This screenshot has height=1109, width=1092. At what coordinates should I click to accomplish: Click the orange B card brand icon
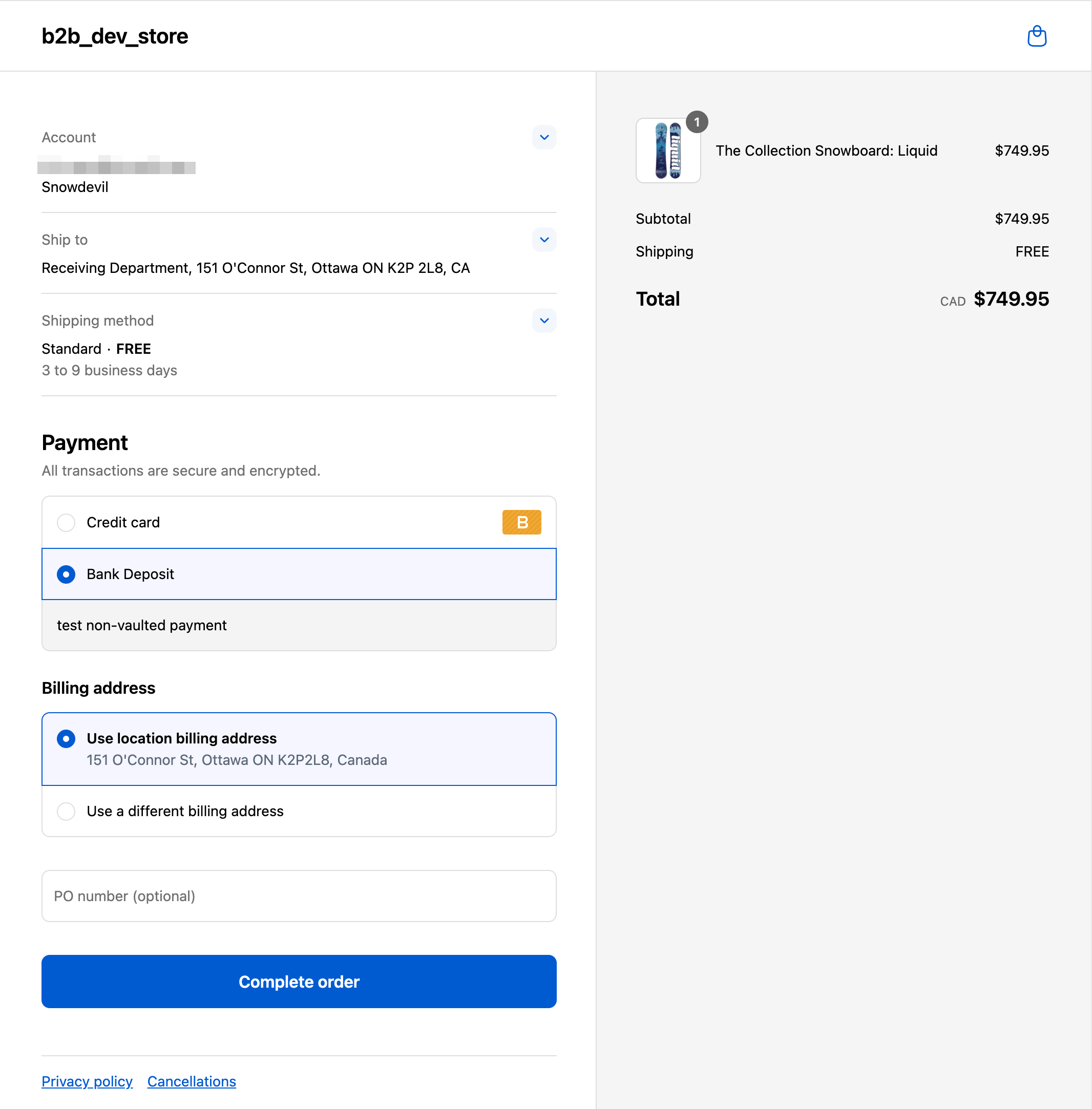tap(521, 522)
